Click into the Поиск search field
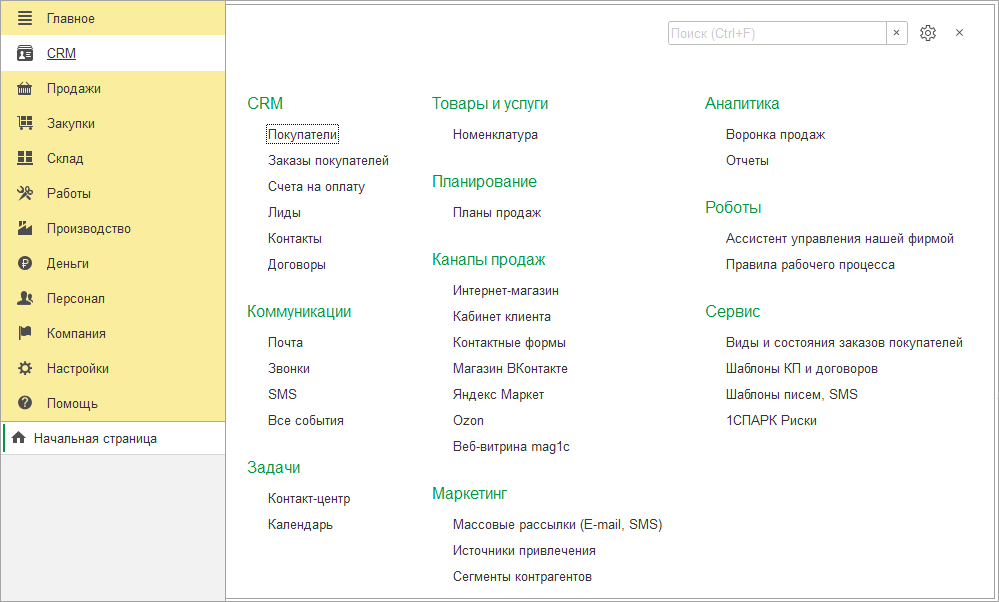Image resolution: width=999 pixels, height=602 pixels. (x=776, y=33)
